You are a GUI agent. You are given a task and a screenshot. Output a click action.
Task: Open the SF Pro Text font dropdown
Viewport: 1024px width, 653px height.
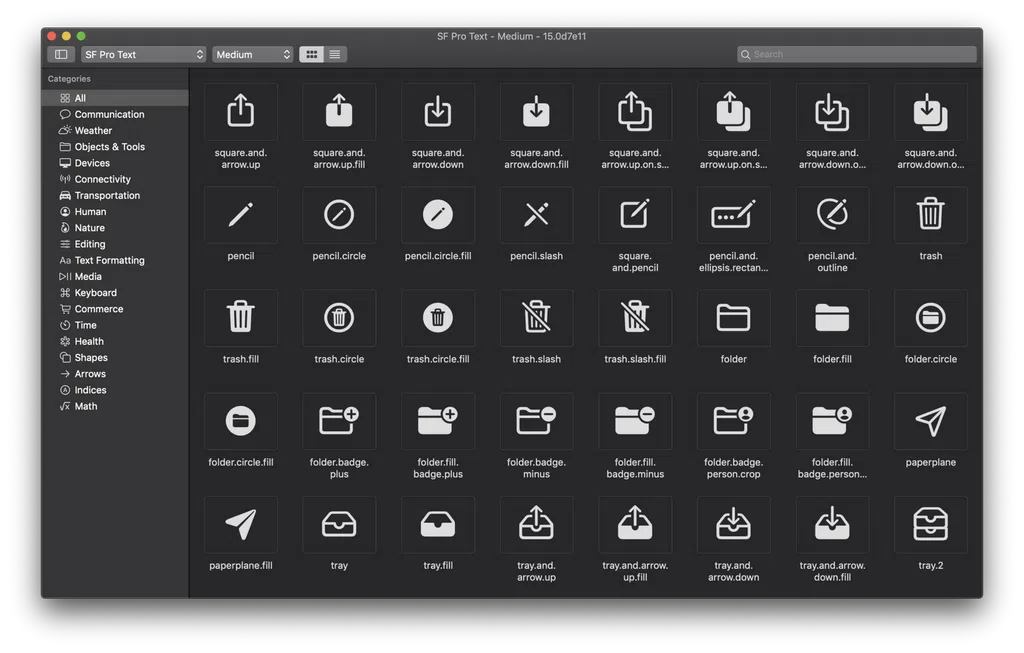(144, 54)
